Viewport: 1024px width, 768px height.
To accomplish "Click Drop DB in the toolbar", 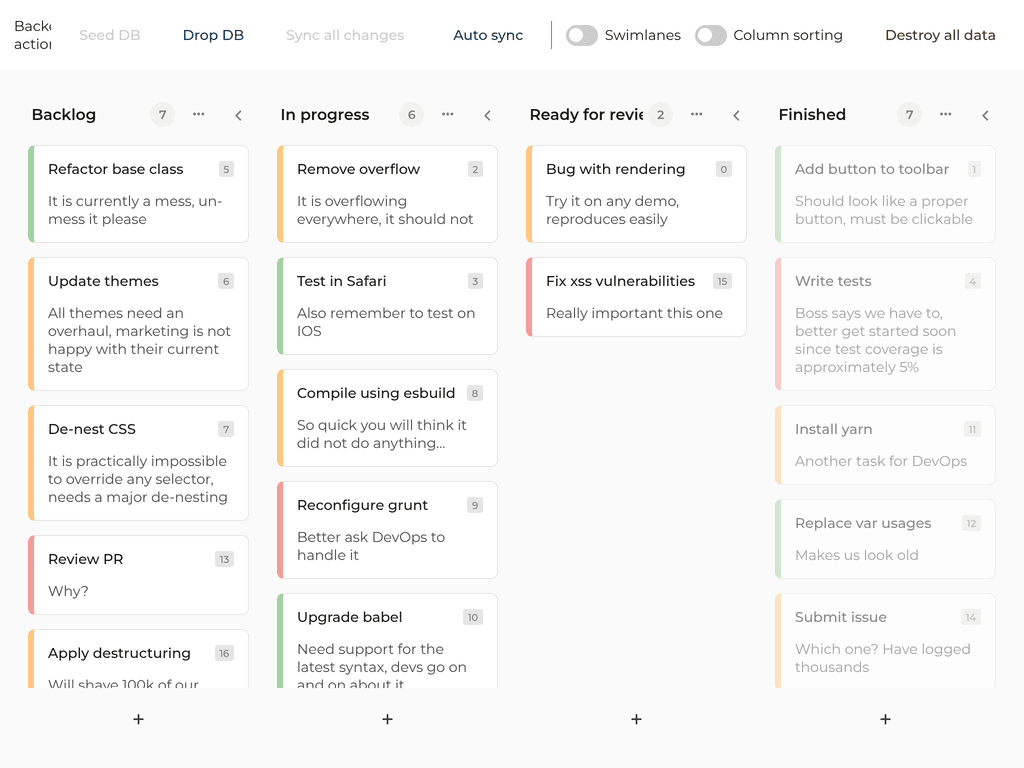I will [x=213, y=35].
